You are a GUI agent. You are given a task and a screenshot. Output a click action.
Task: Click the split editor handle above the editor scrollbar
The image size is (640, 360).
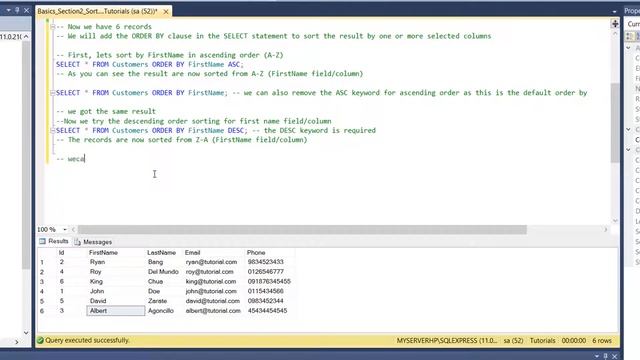coord(615,24)
